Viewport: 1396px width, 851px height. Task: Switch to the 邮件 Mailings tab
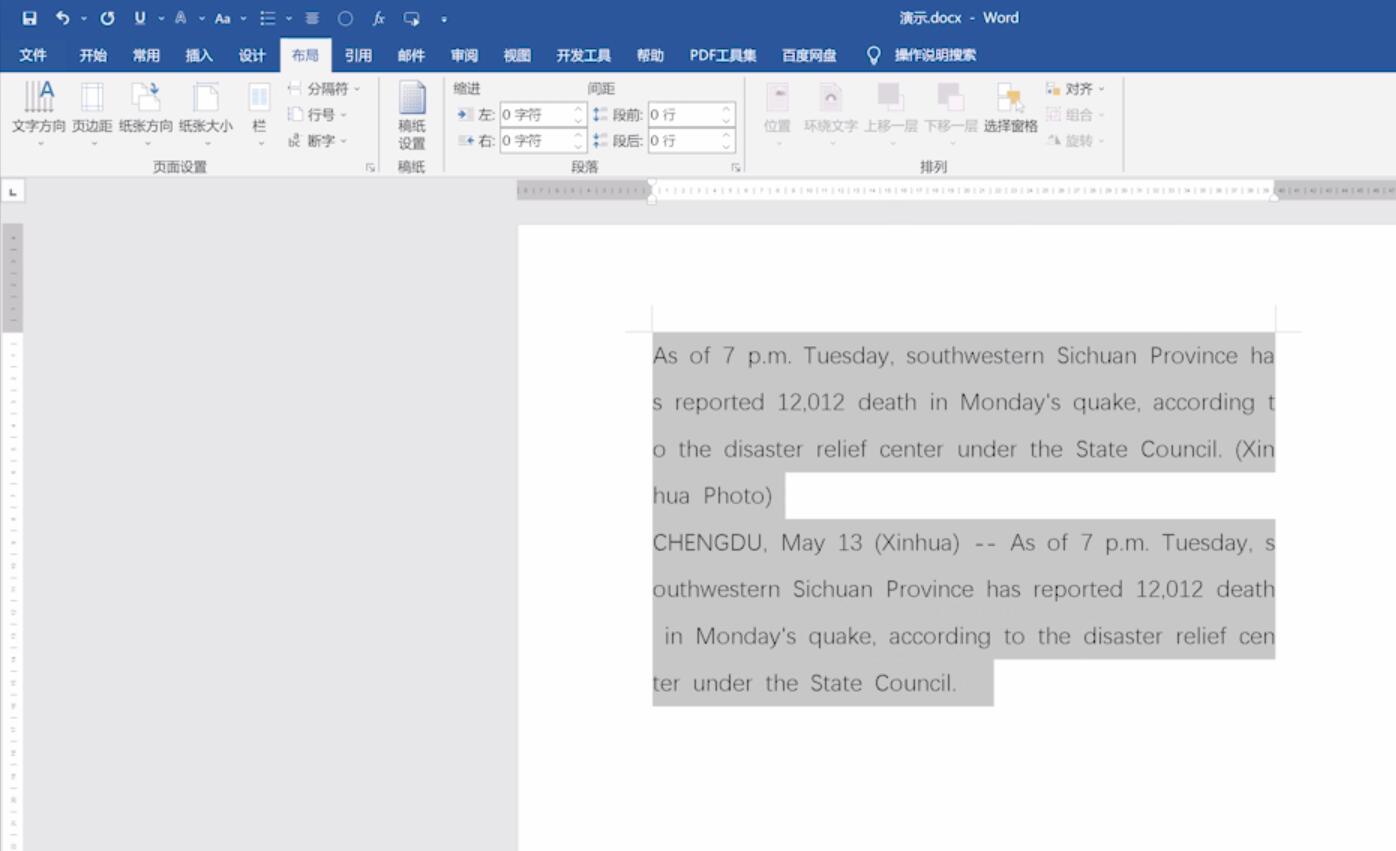tap(411, 55)
